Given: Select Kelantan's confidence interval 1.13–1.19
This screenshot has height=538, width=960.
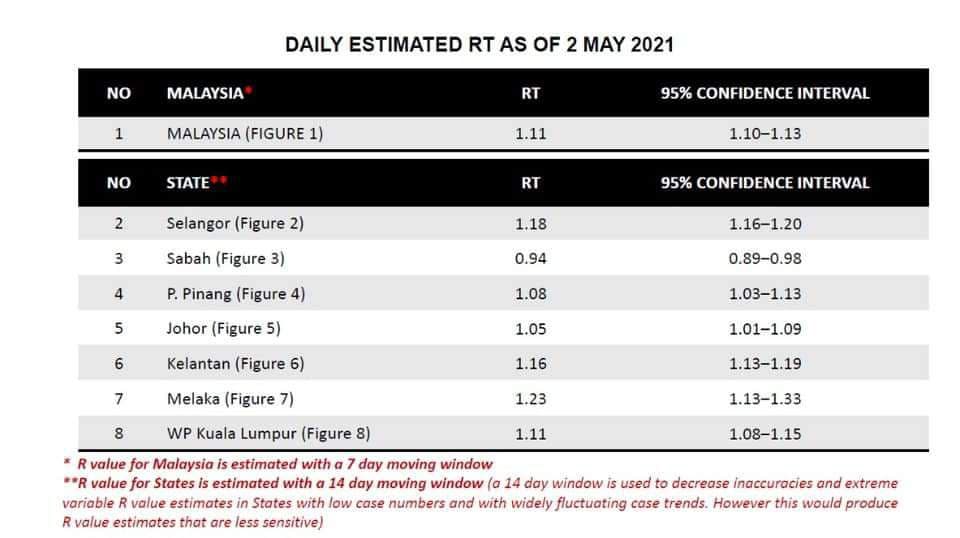Looking at the screenshot, I should click(765, 364).
